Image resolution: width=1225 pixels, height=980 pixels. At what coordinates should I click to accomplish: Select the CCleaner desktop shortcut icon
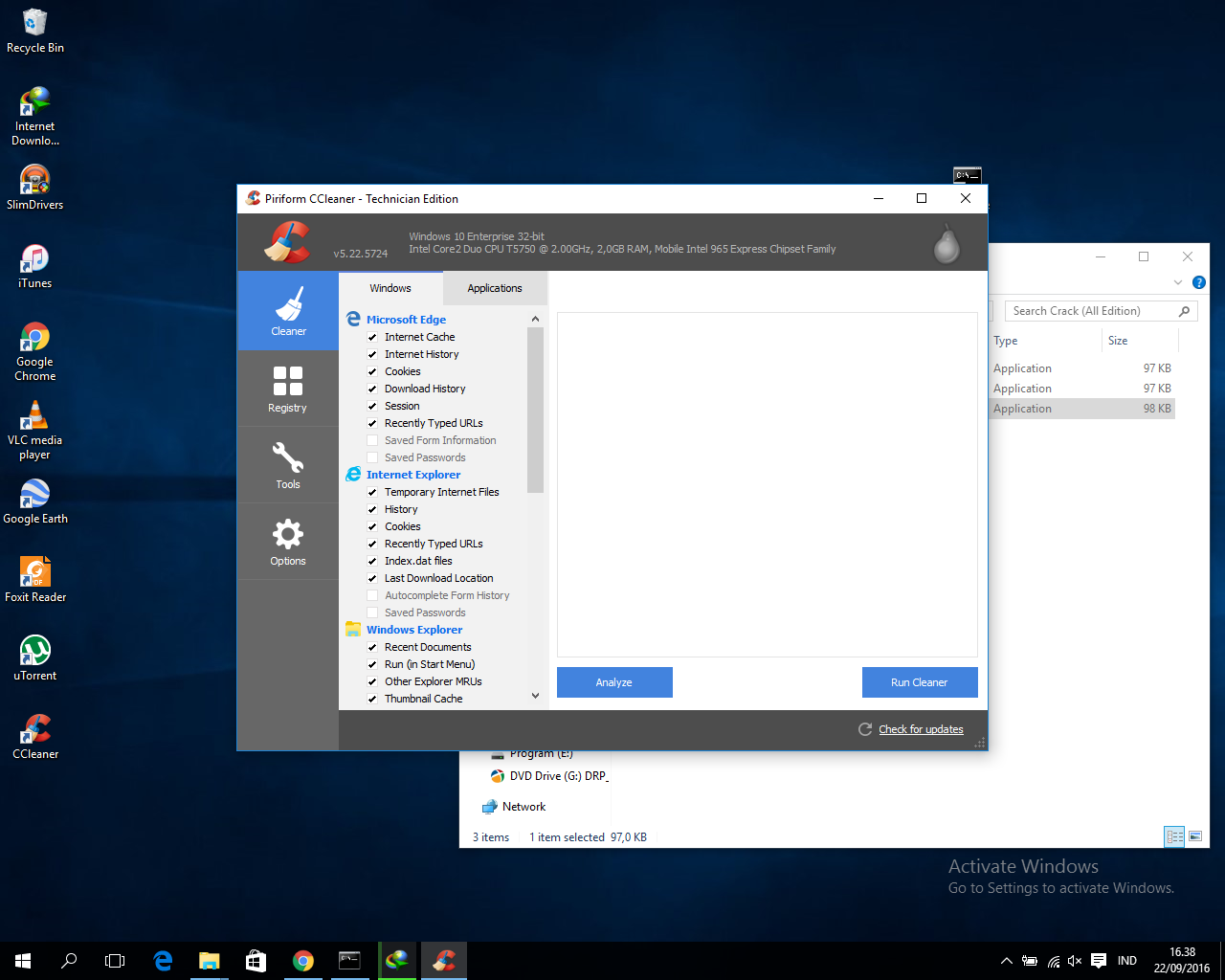tap(35, 737)
